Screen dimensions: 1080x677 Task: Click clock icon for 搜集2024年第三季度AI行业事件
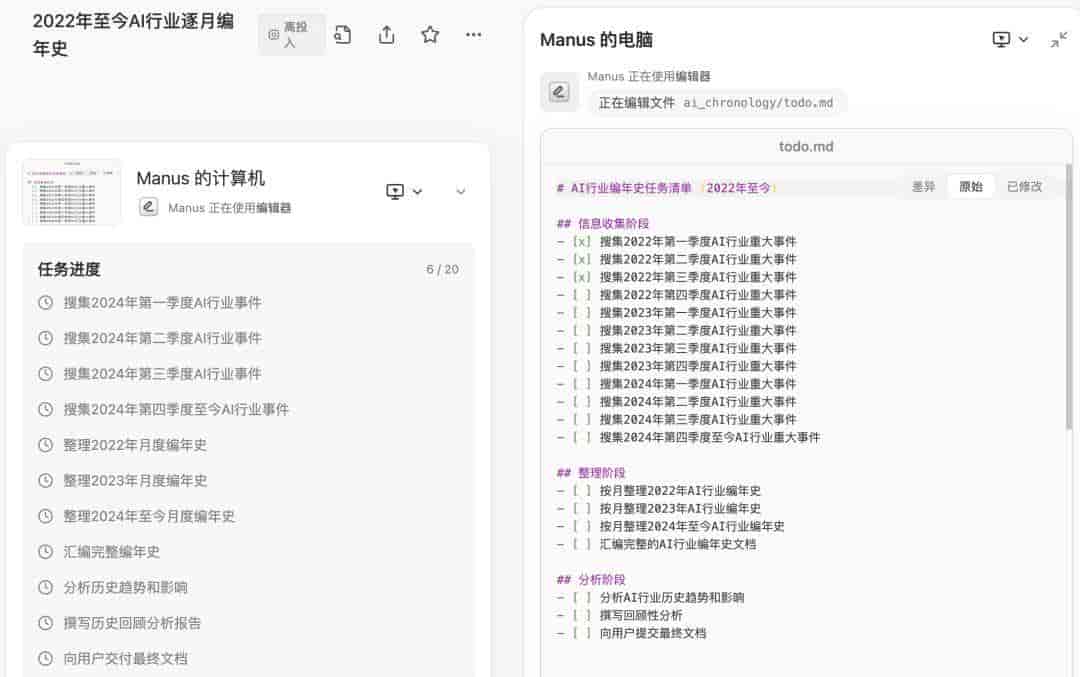coord(45,374)
